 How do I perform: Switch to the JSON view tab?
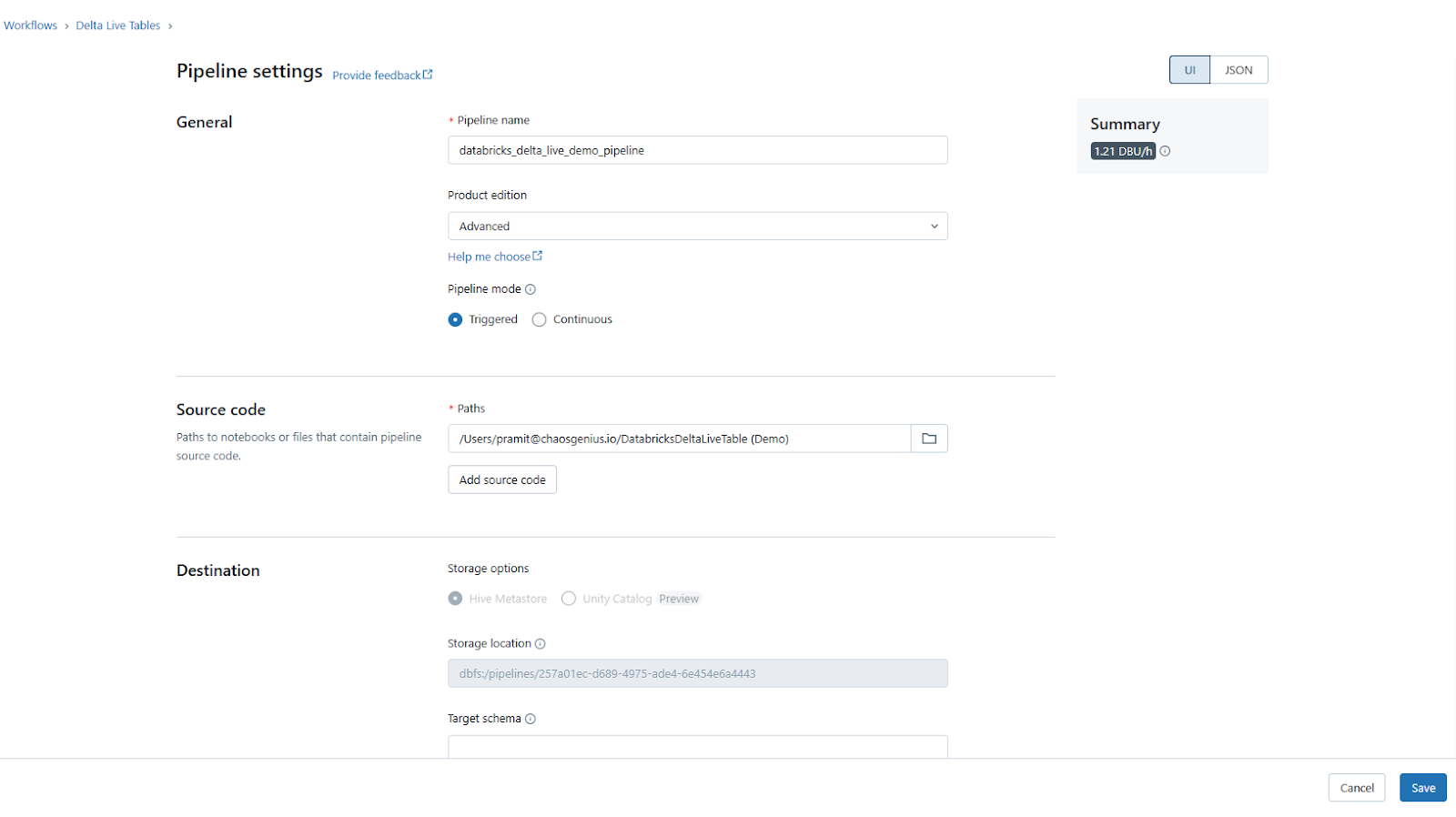(1238, 69)
